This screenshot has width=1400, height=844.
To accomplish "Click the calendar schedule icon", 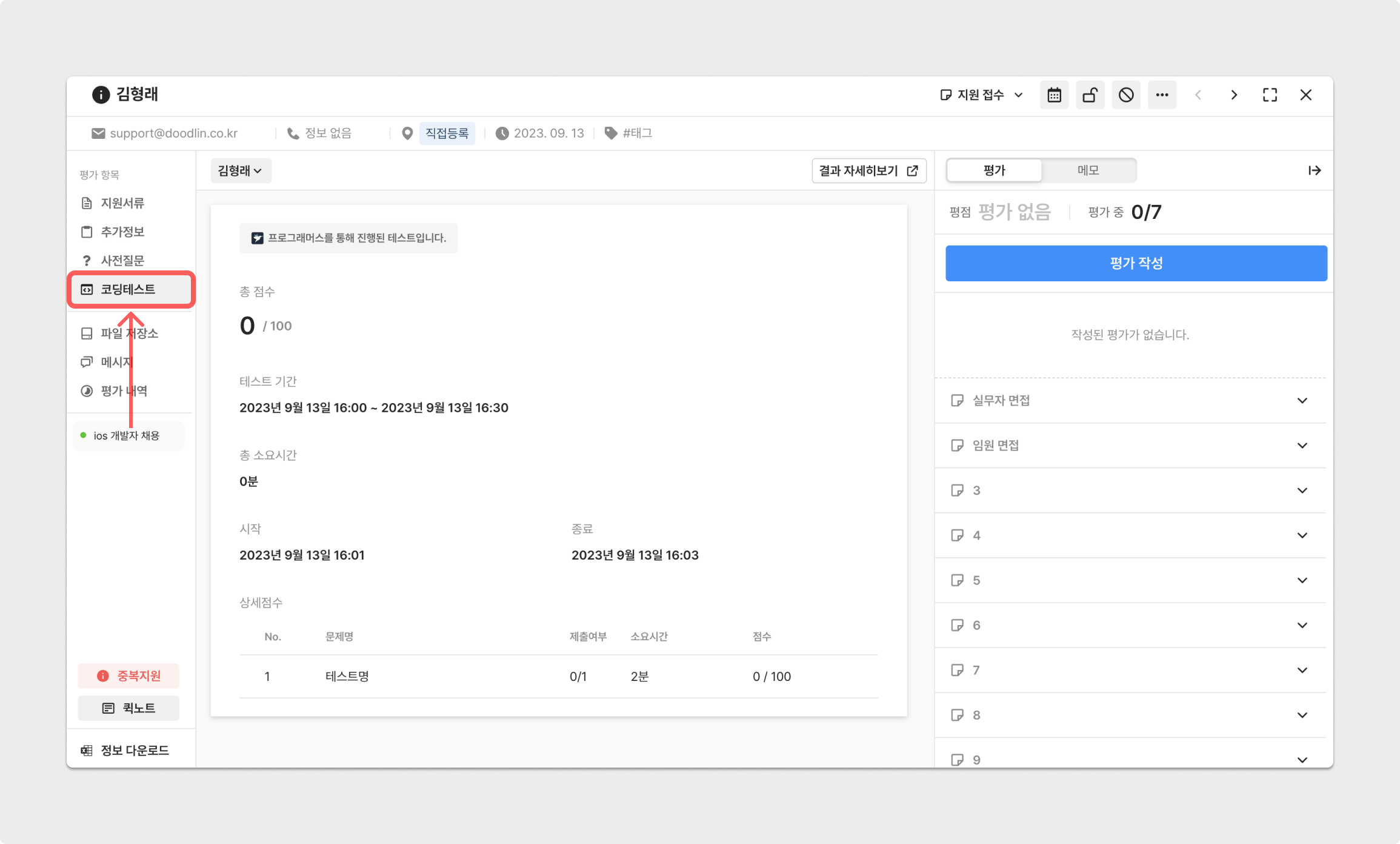I will tap(1054, 95).
